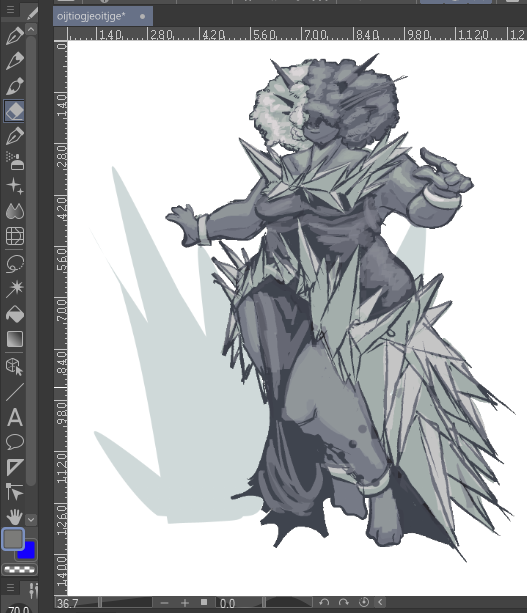Screen dimensions: 527x613
Task: Click the brush size preset 70.0
Action: click(19, 609)
